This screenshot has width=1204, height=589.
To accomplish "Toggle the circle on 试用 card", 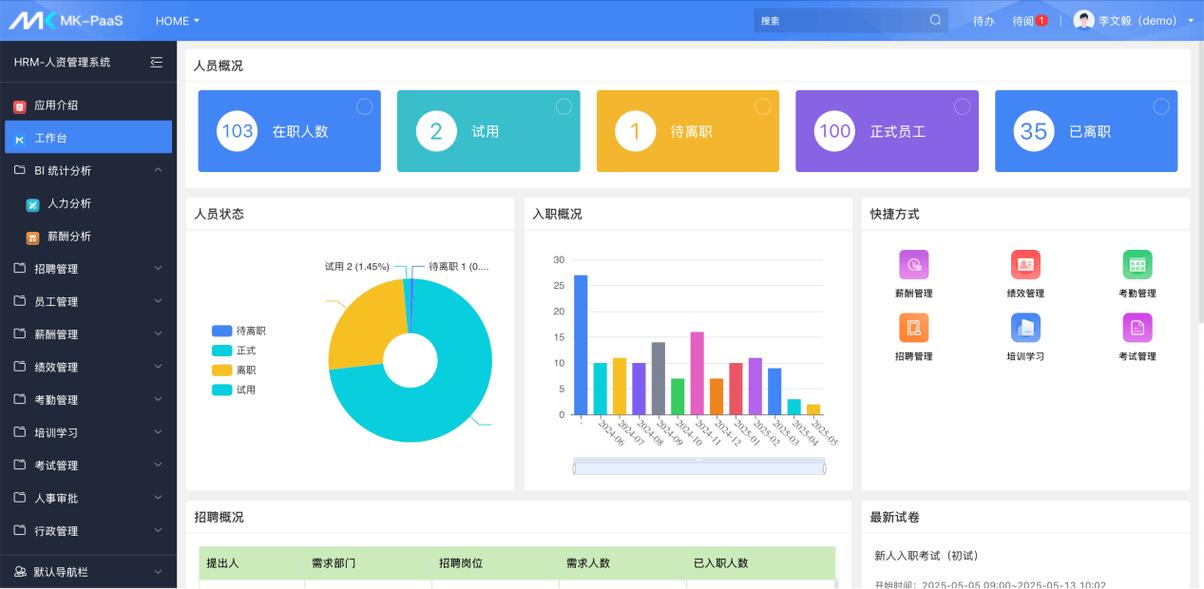I will 564,107.
